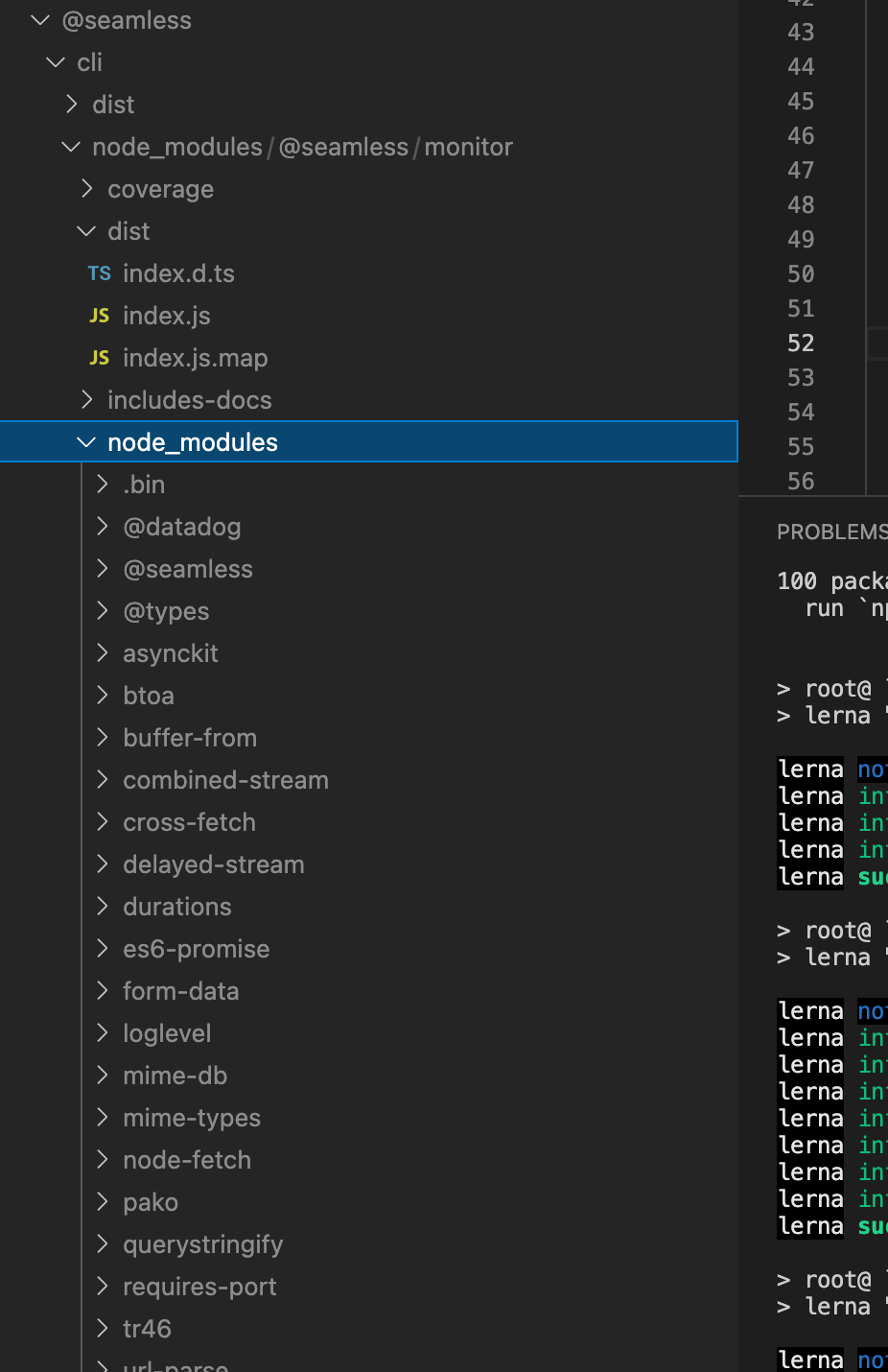Click the monitor segment in compact folder path

point(468,147)
